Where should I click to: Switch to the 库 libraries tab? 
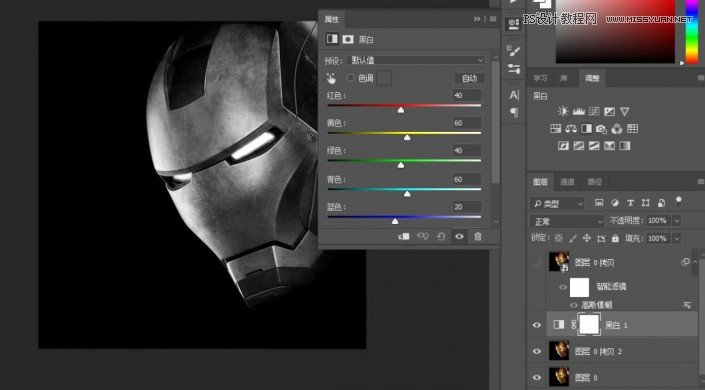[x=564, y=78]
